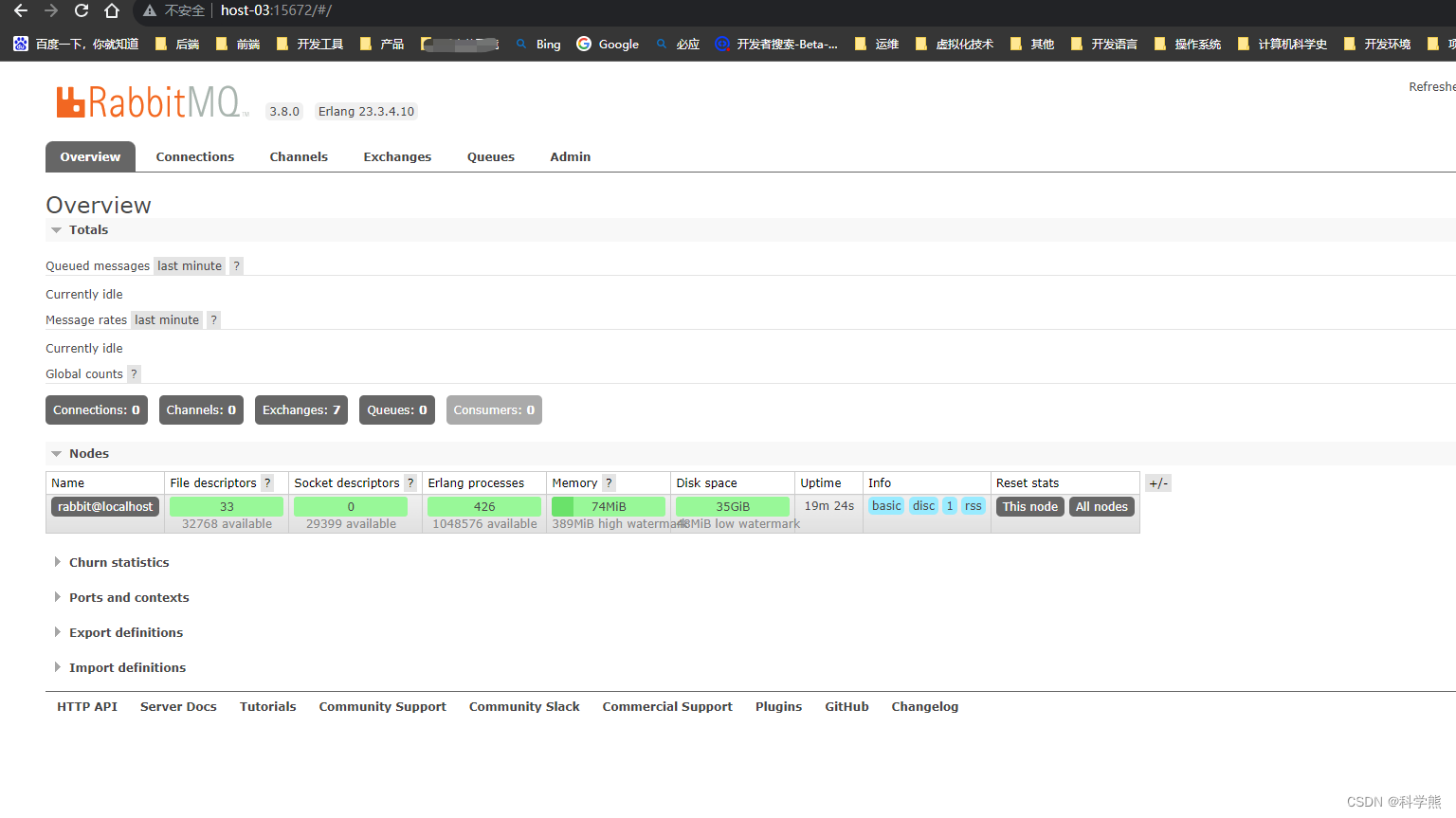1456x818 pixels.
Task: Click the Channels: 0 count button
Action: tap(201, 409)
